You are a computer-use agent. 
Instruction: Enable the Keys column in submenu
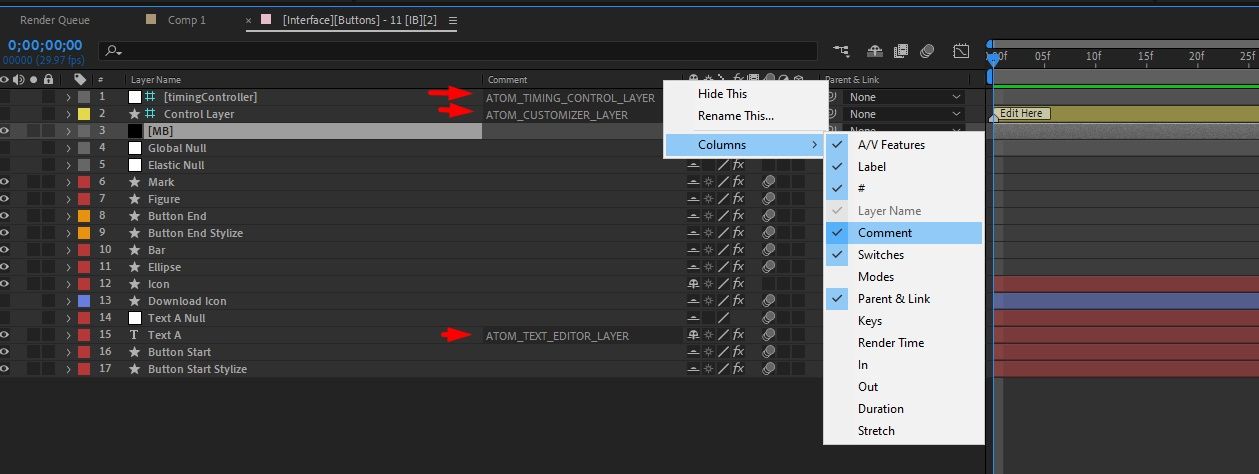904,321
